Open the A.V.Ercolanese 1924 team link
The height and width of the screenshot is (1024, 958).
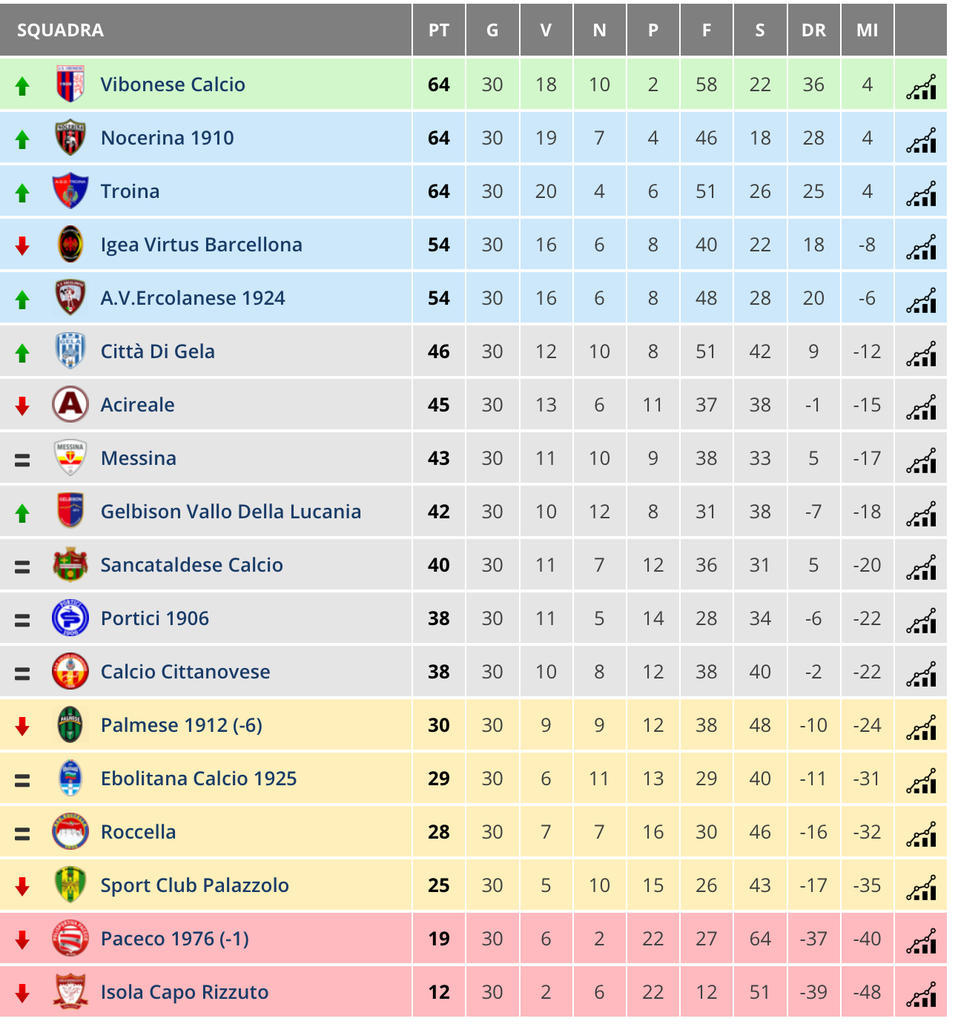193,298
